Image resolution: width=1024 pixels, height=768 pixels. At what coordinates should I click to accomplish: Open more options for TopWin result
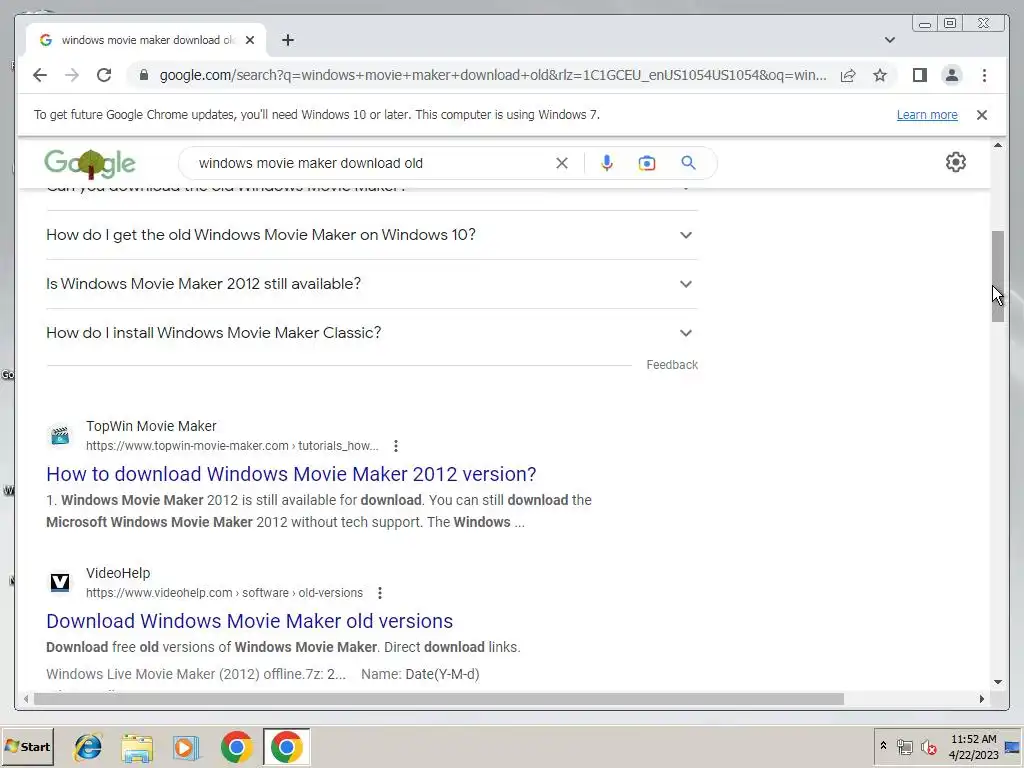(x=396, y=446)
